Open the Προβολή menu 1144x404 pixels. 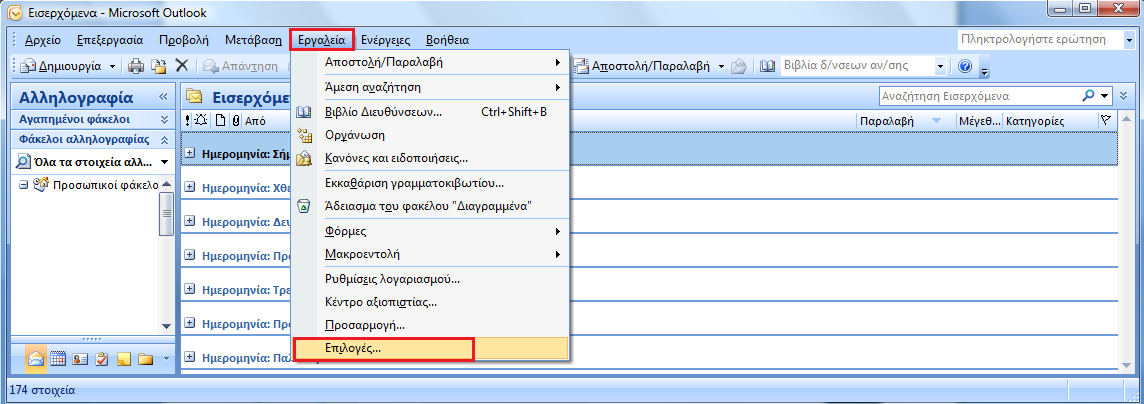(x=184, y=39)
